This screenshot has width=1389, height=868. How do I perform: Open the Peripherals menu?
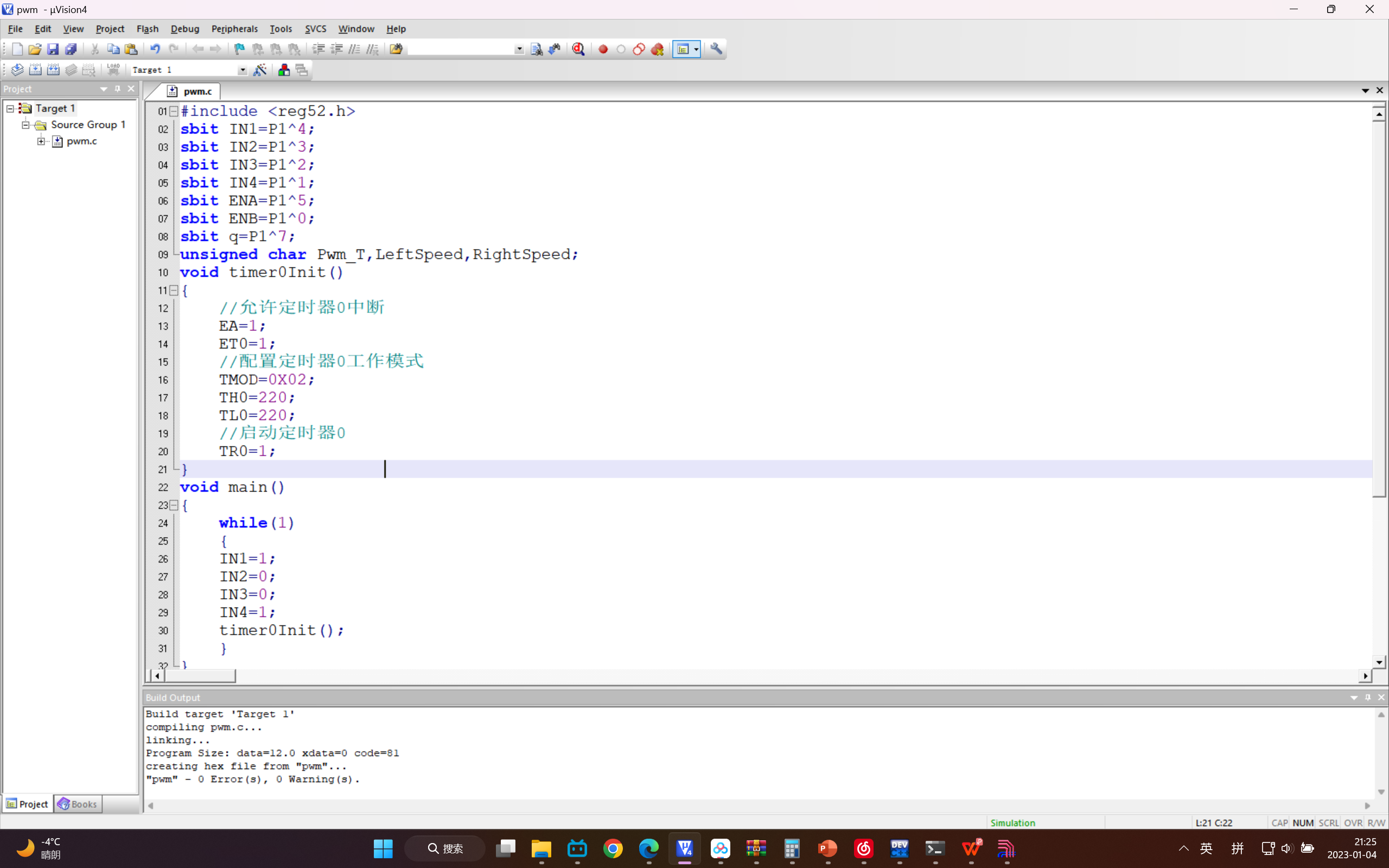coord(234,29)
